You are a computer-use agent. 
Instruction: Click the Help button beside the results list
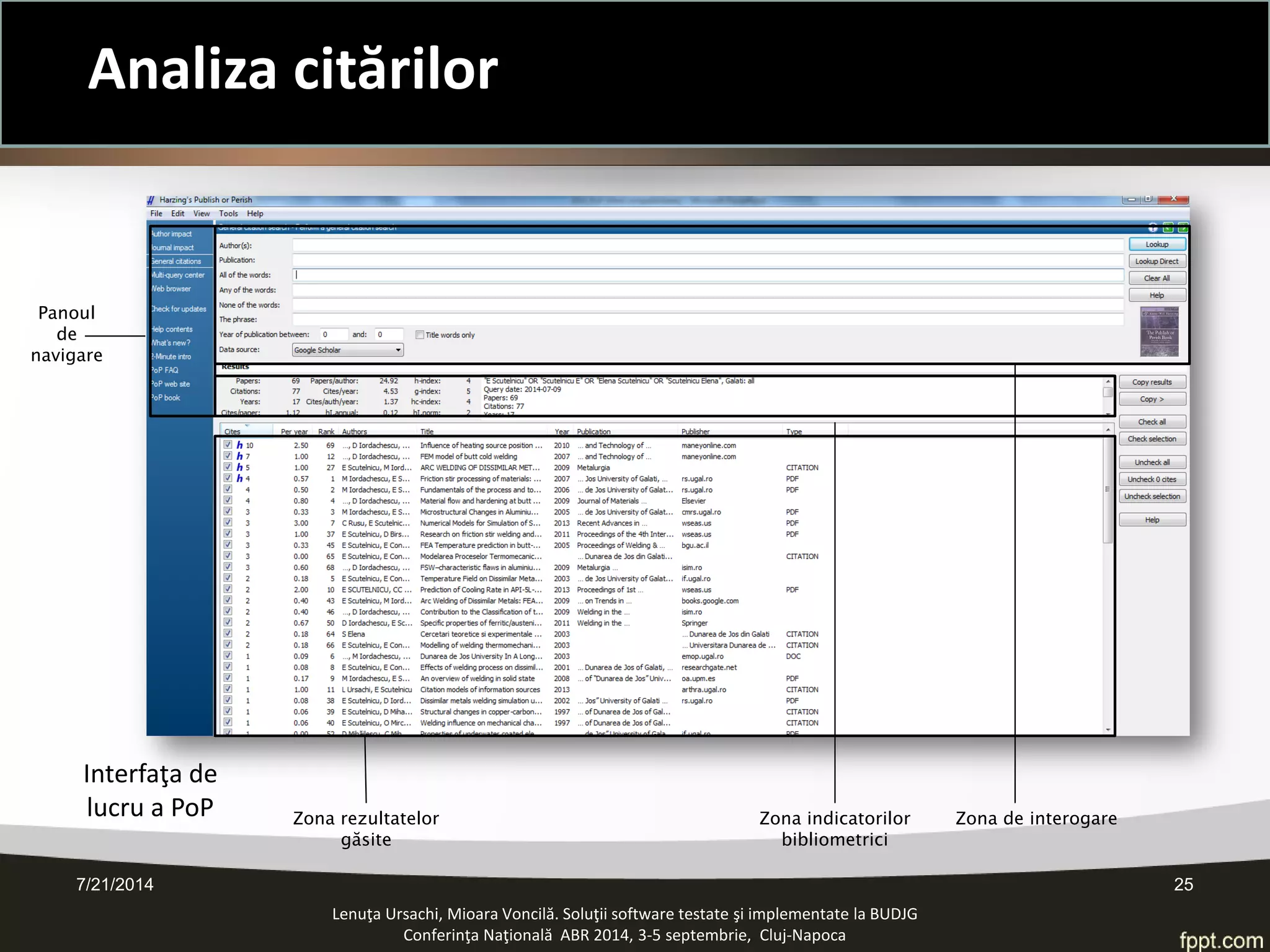click(1152, 520)
